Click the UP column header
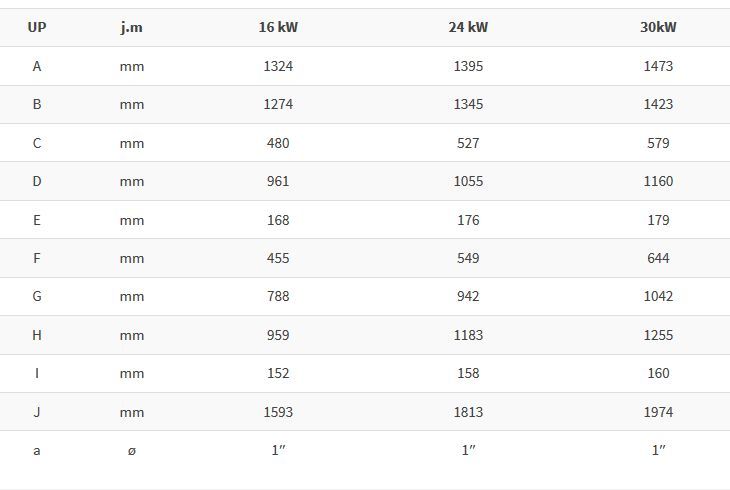This screenshot has width=730, height=490. point(37,27)
